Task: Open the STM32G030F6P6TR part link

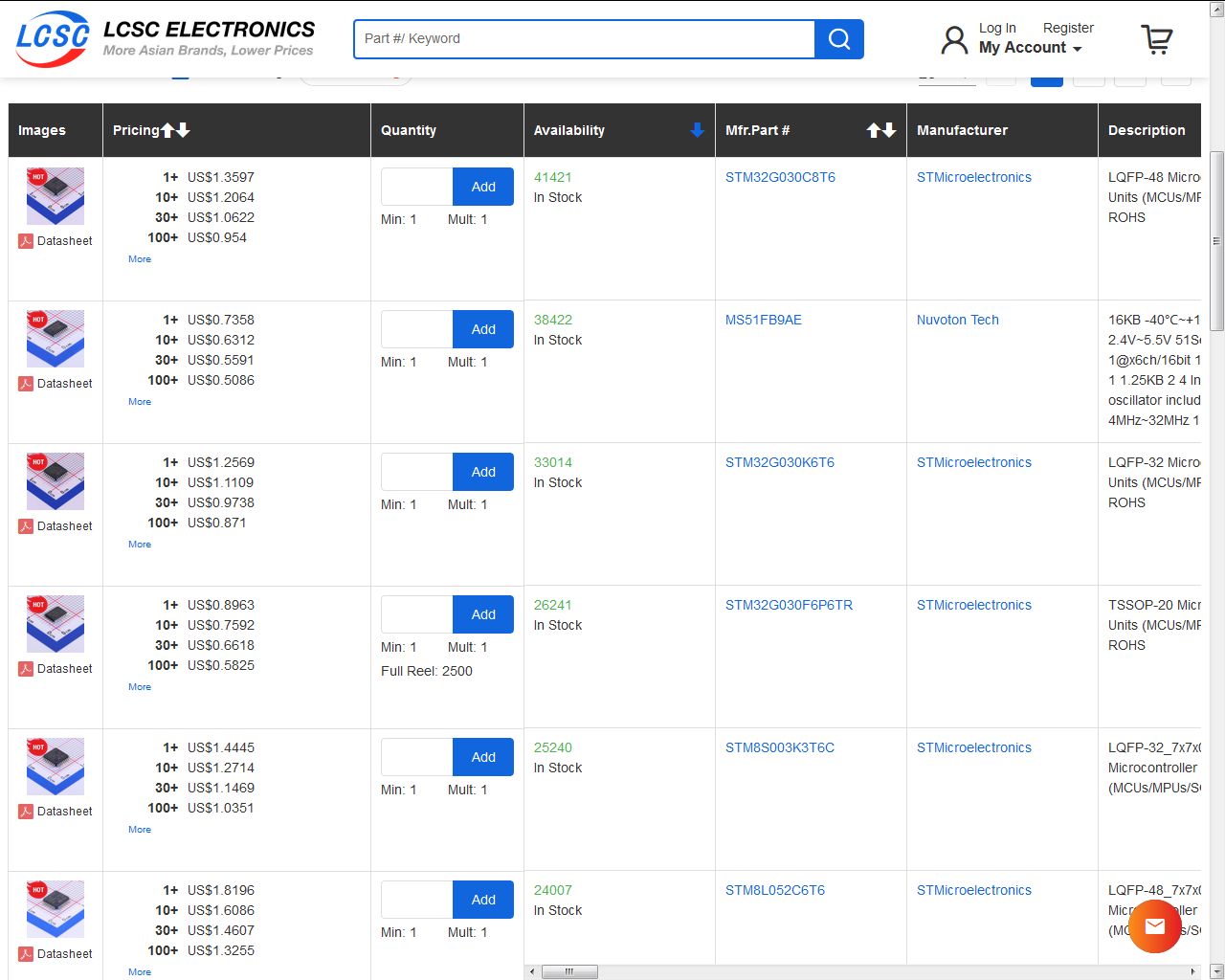Action: 789,605
